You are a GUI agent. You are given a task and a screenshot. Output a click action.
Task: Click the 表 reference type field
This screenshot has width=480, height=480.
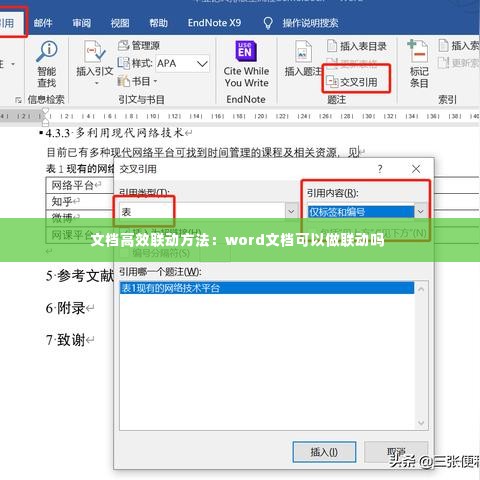click(202, 211)
